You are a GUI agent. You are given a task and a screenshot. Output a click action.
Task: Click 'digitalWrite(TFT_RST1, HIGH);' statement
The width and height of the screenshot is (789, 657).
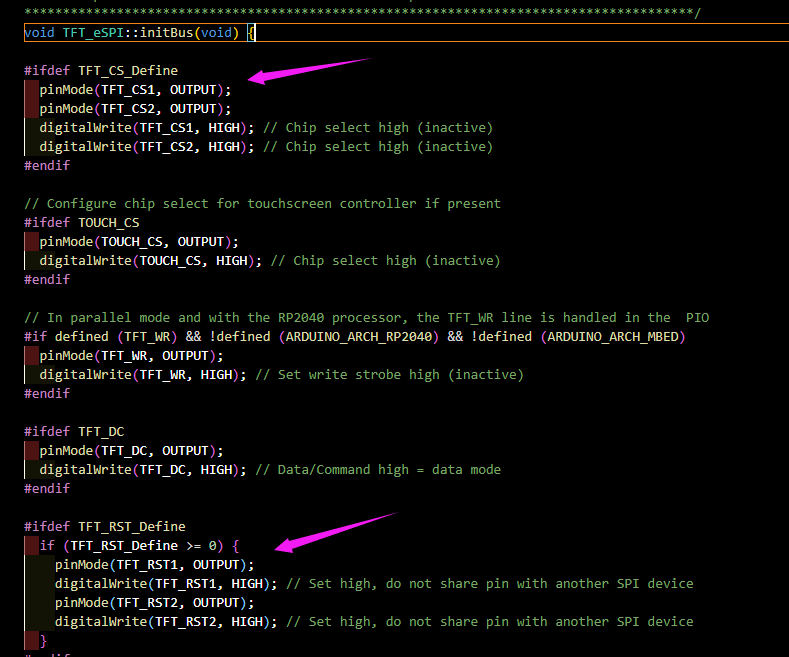[x=166, y=584]
